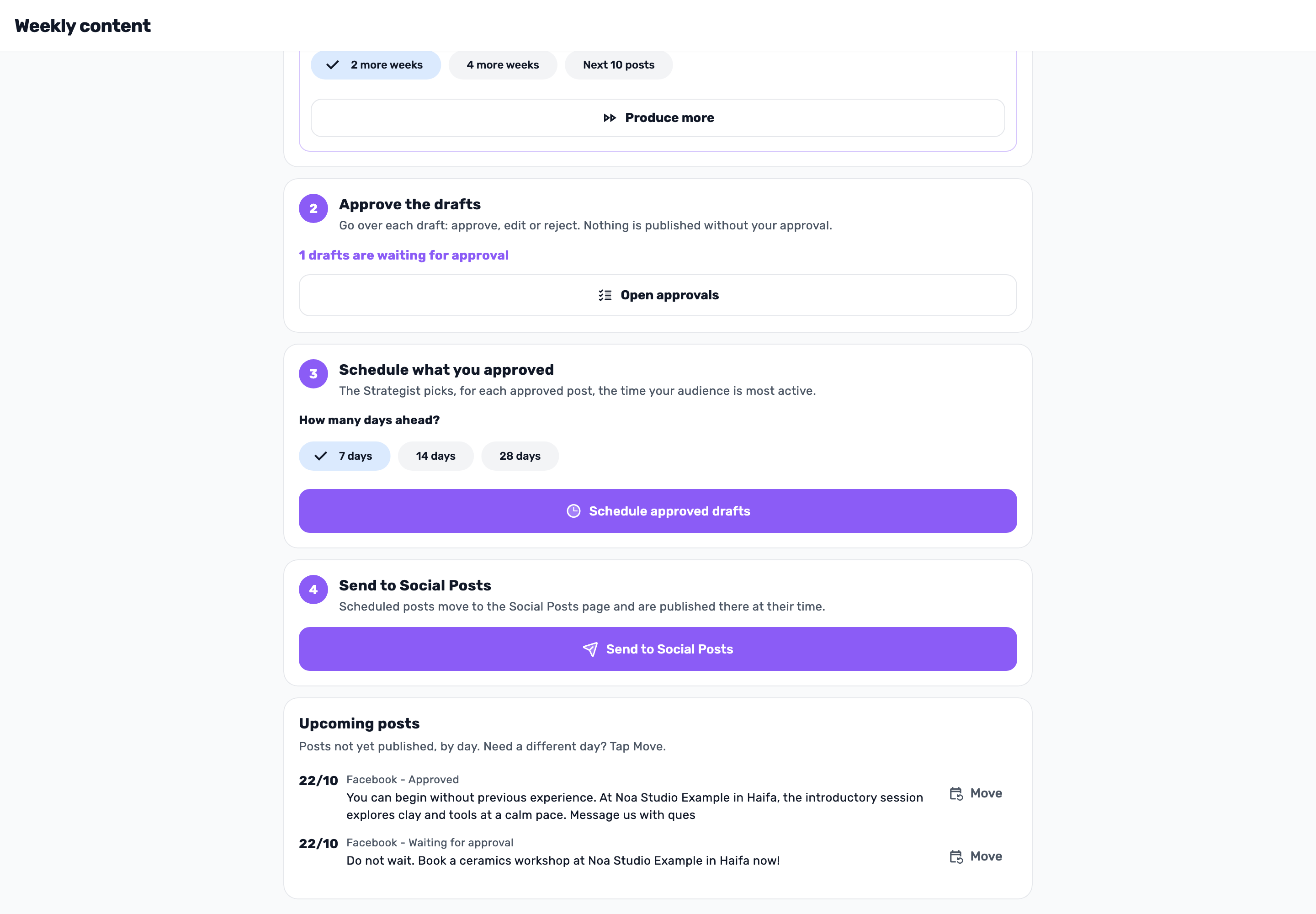The image size is (1316, 914).
Task: Pick the Next 10 posts option
Action: pyautogui.click(x=619, y=65)
